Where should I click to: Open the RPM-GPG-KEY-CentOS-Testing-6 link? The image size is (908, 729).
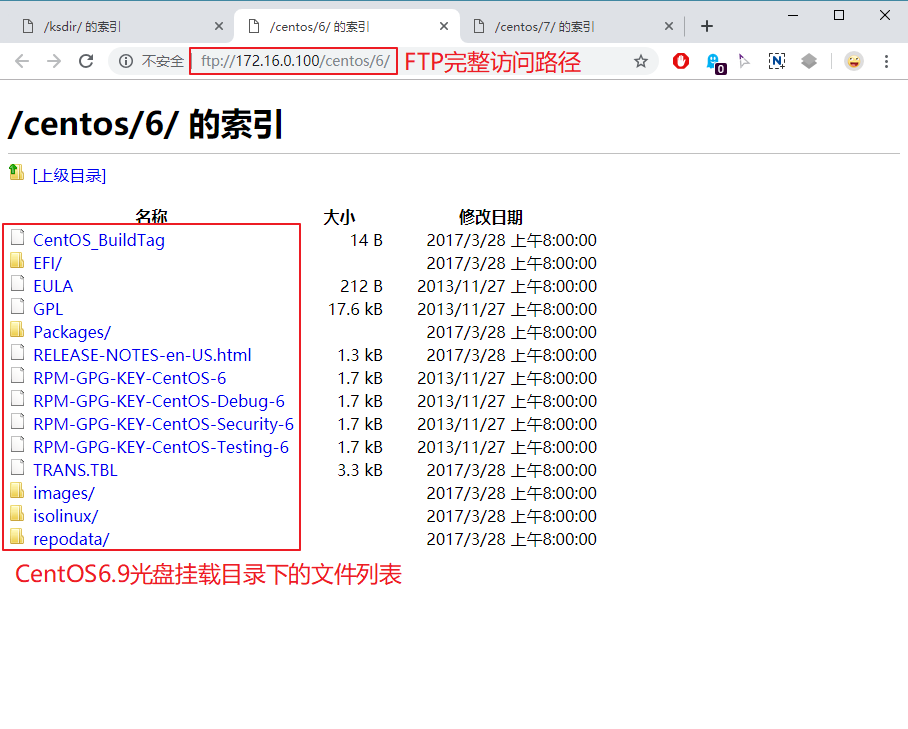click(161, 447)
